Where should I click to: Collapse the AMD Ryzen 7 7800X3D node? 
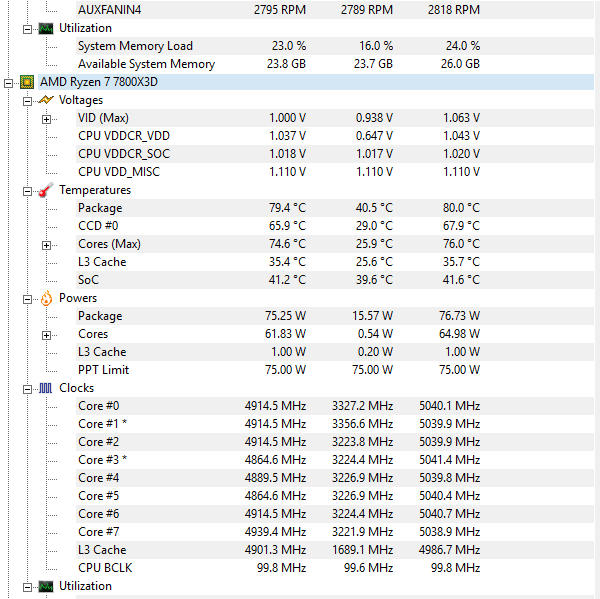coord(8,83)
